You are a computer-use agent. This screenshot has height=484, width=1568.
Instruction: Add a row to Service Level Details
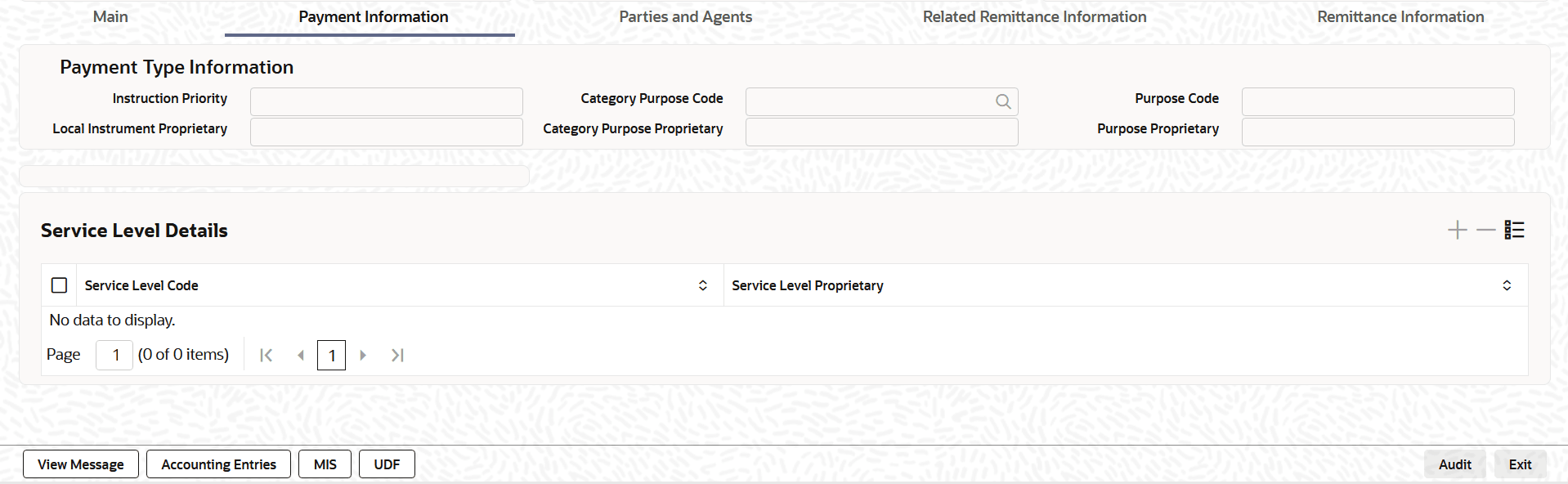[1457, 231]
